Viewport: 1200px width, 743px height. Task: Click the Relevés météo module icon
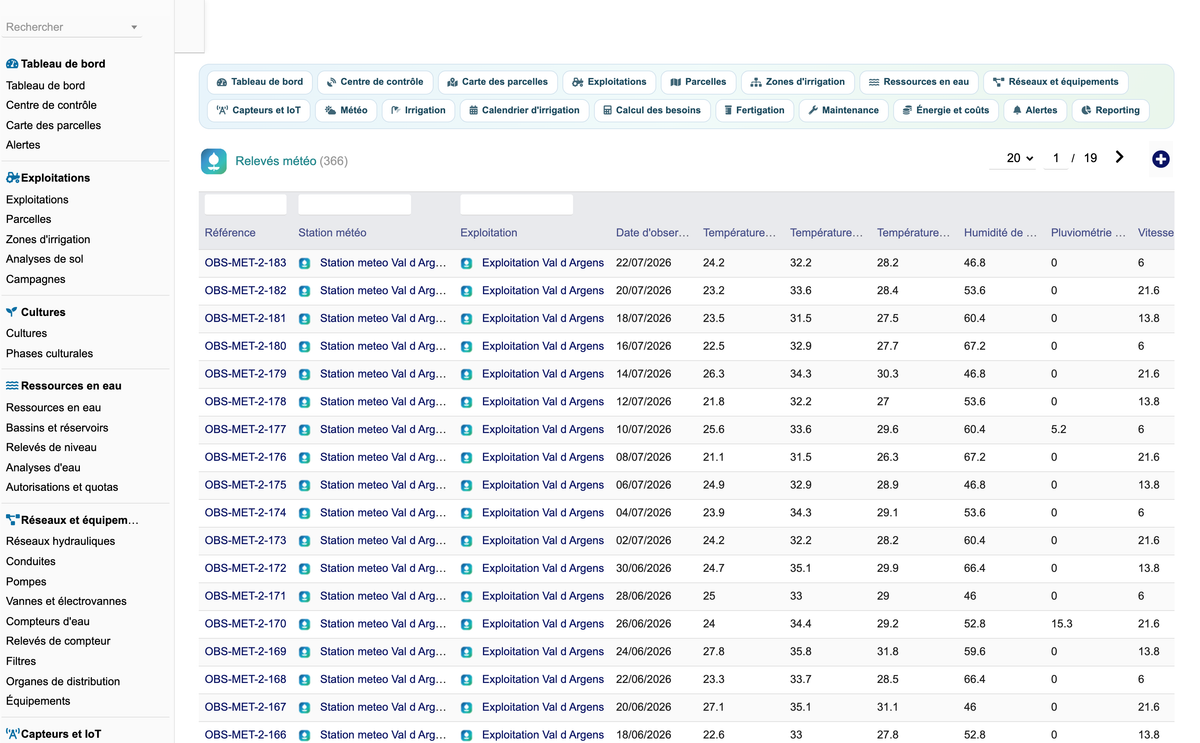click(214, 161)
